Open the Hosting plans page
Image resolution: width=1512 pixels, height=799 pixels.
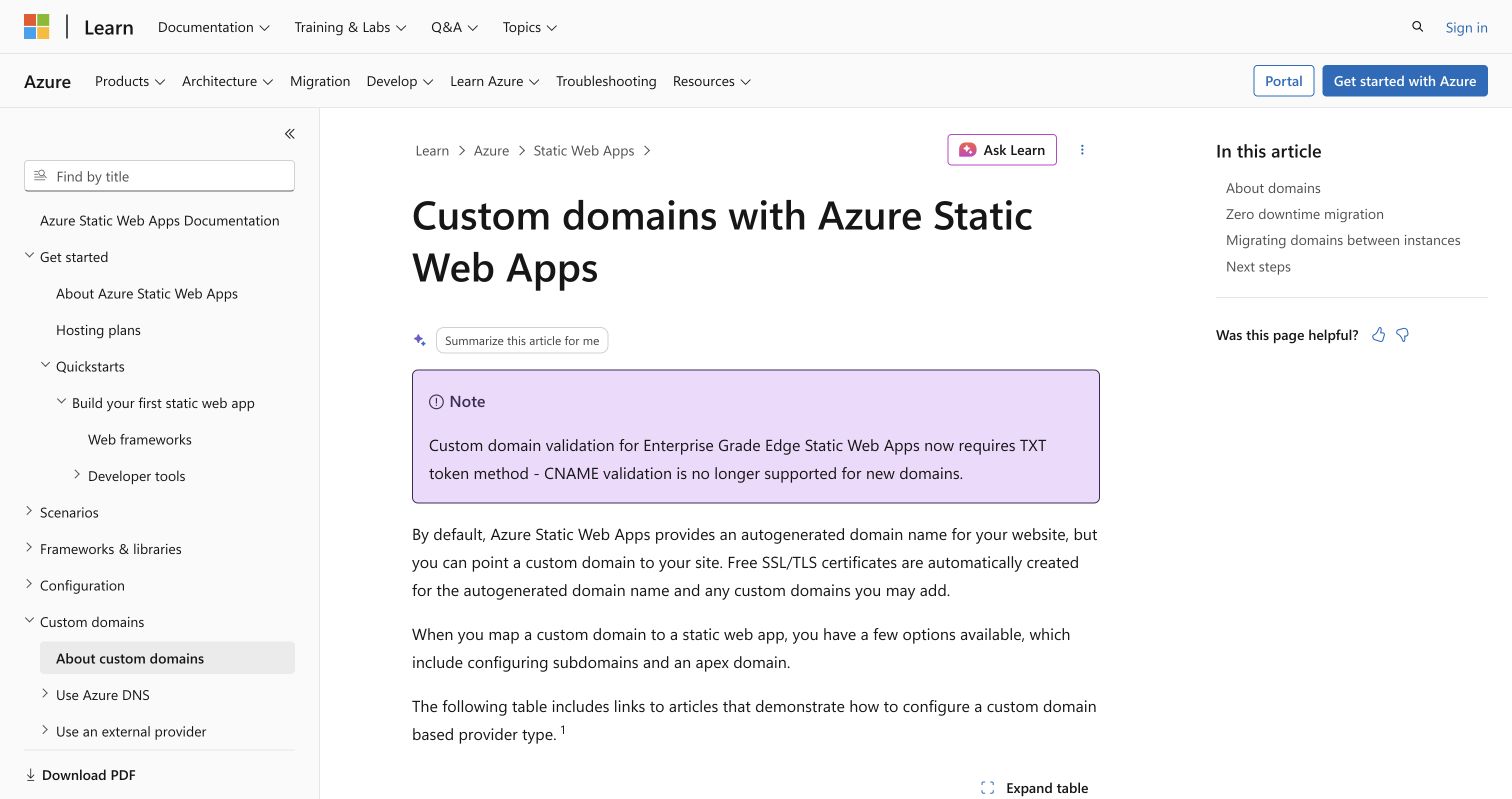pyautogui.click(x=98, y=330)
